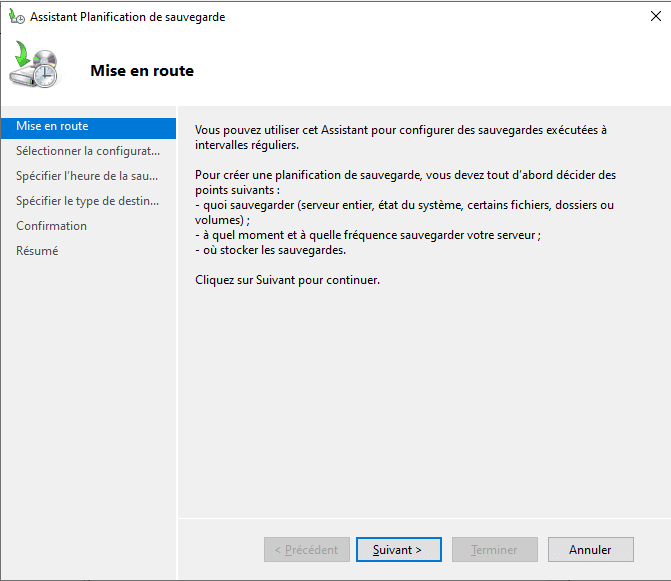
Task: Click the bold Mise en route page heading
Action: tap(142, 71)
